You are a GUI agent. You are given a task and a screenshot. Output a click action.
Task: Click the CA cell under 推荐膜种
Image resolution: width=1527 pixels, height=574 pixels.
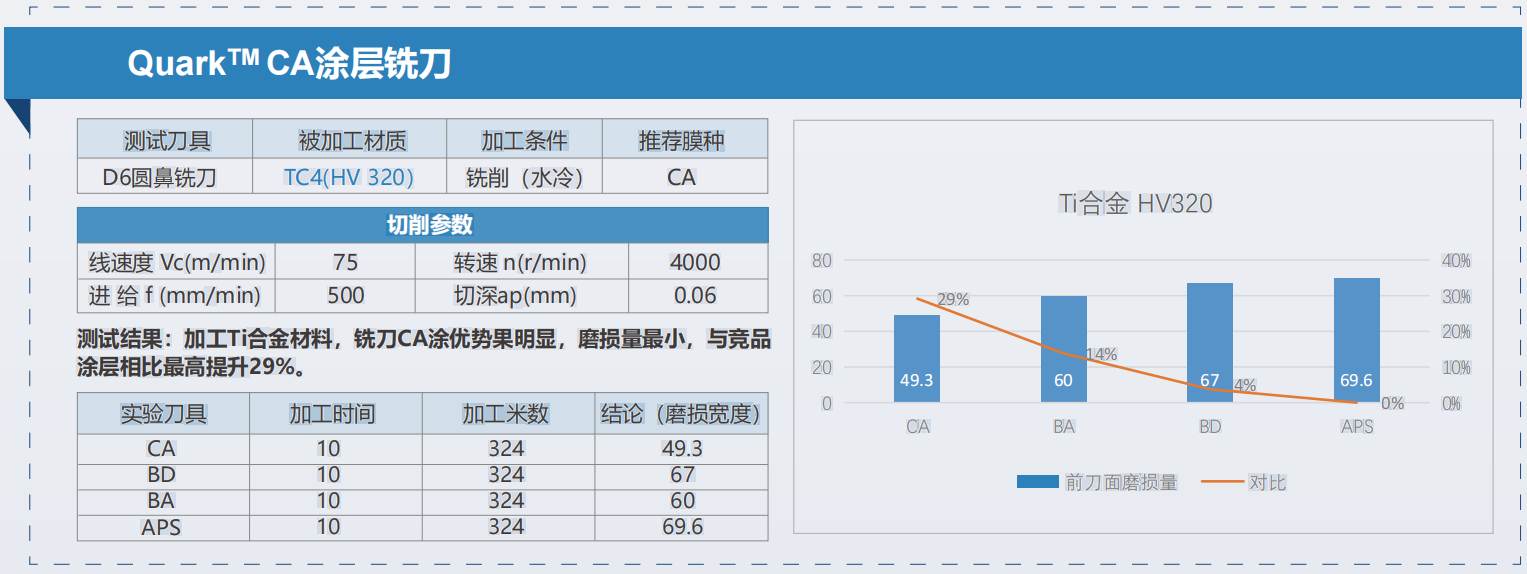click(685, 177)
